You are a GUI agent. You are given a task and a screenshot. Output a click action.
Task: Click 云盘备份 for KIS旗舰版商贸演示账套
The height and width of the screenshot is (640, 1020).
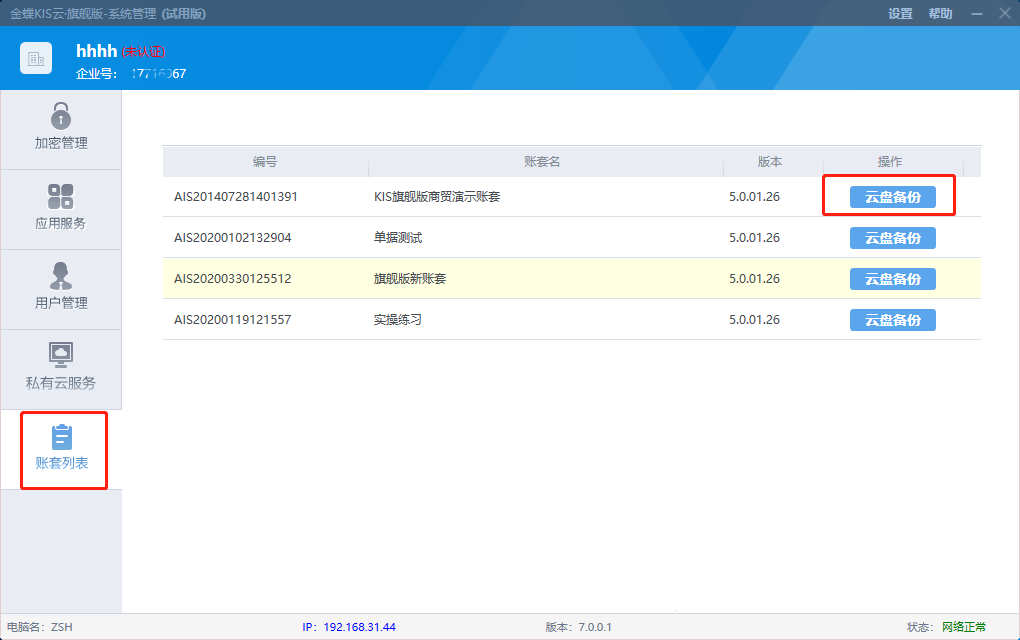tap(892, 197)
